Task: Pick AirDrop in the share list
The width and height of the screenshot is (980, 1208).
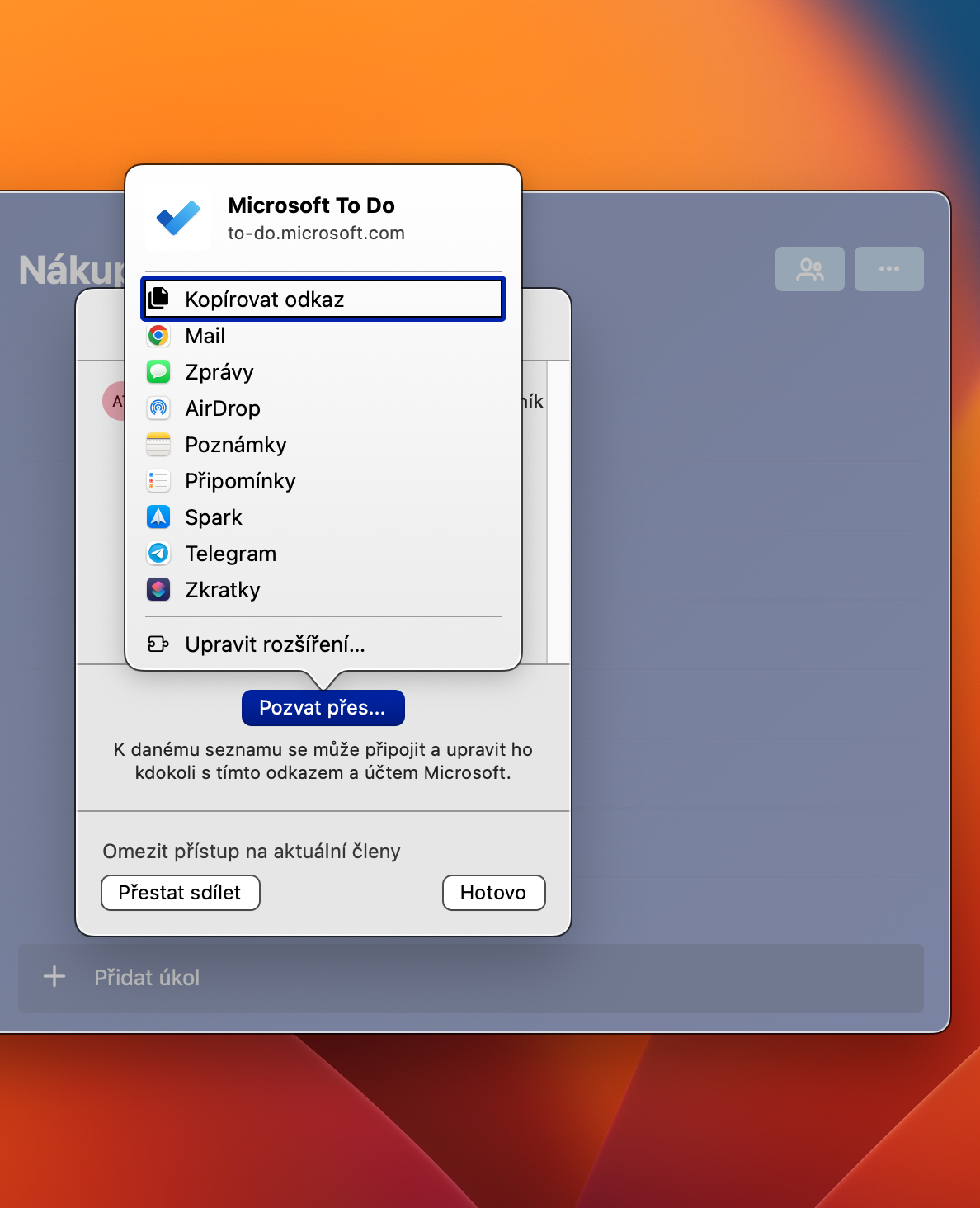Action: (x=323, y=408)
